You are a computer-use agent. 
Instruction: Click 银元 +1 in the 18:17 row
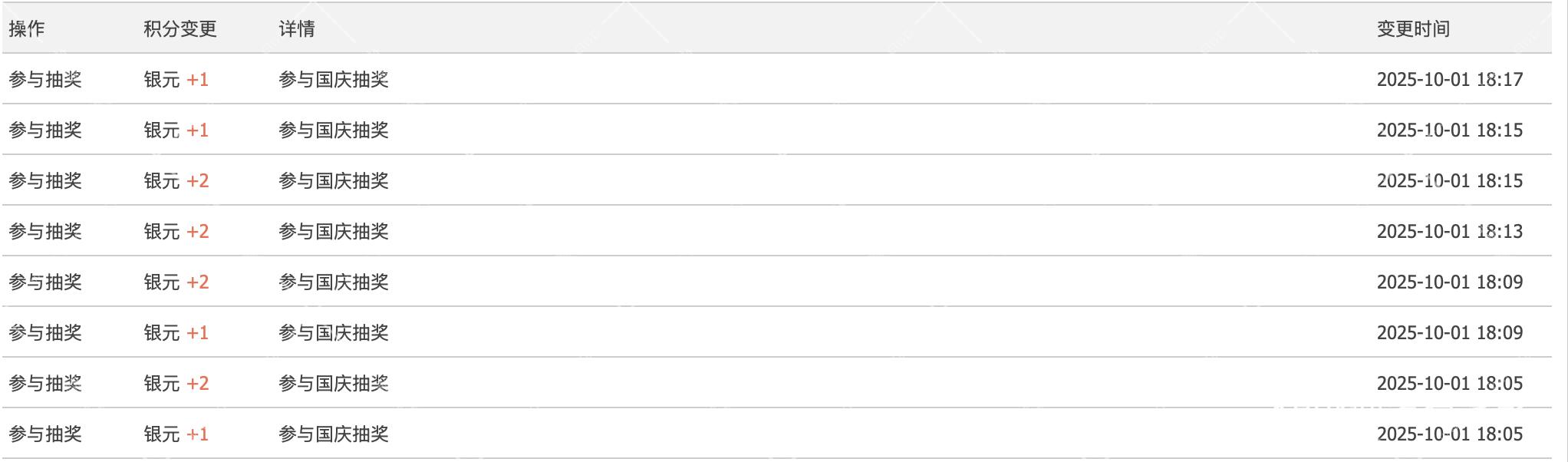pos(176,80)
